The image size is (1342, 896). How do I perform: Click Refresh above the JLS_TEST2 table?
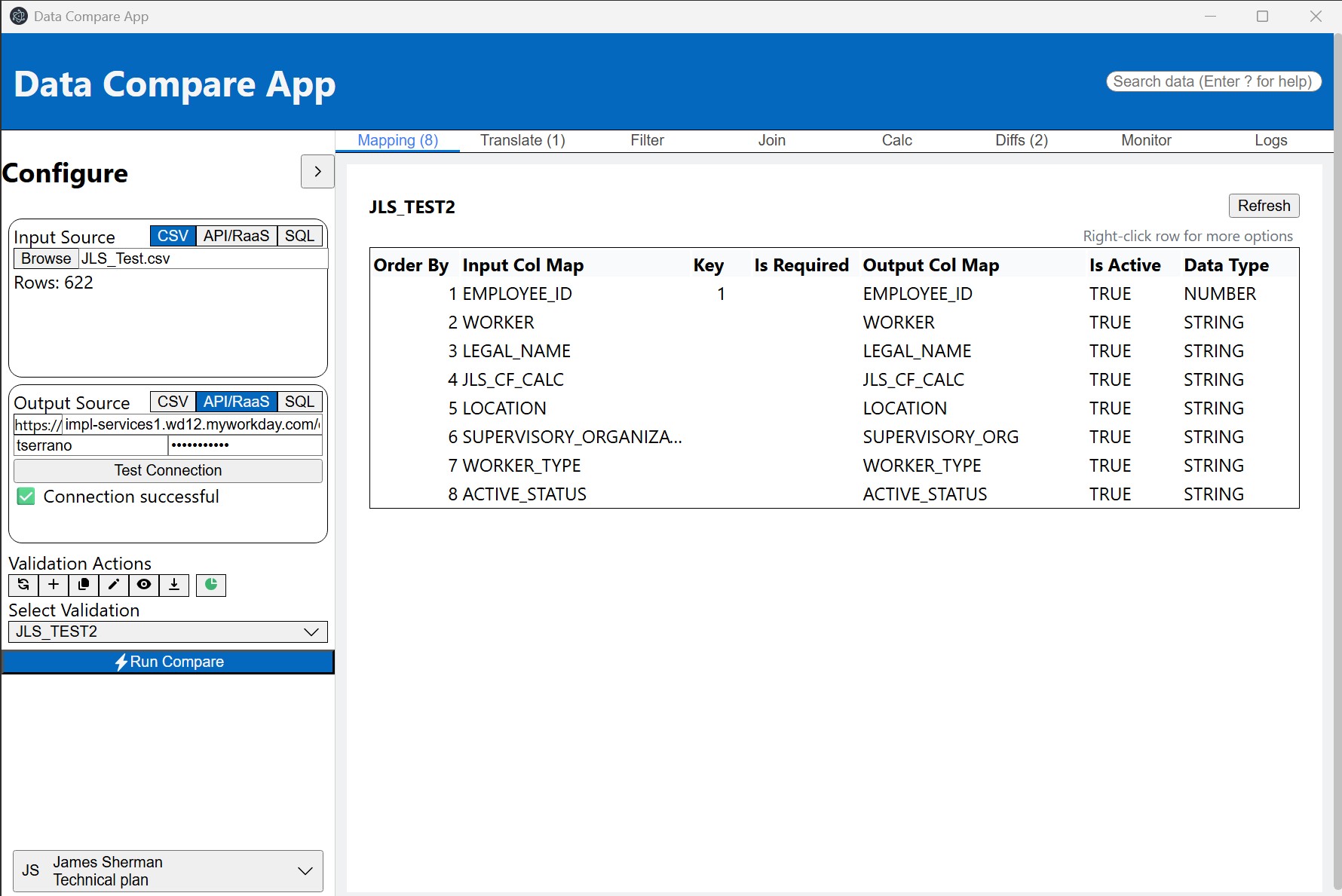click(1264, 206)
